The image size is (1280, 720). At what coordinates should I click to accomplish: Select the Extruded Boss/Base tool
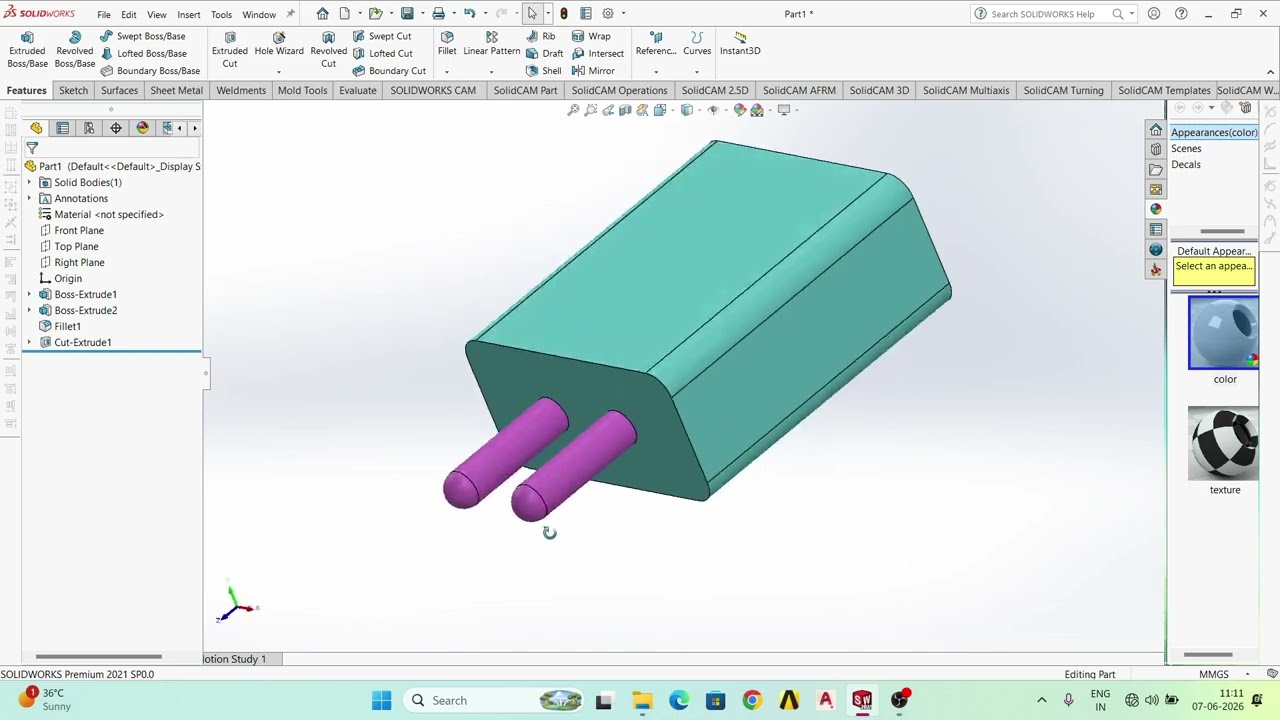pos(27,50)
